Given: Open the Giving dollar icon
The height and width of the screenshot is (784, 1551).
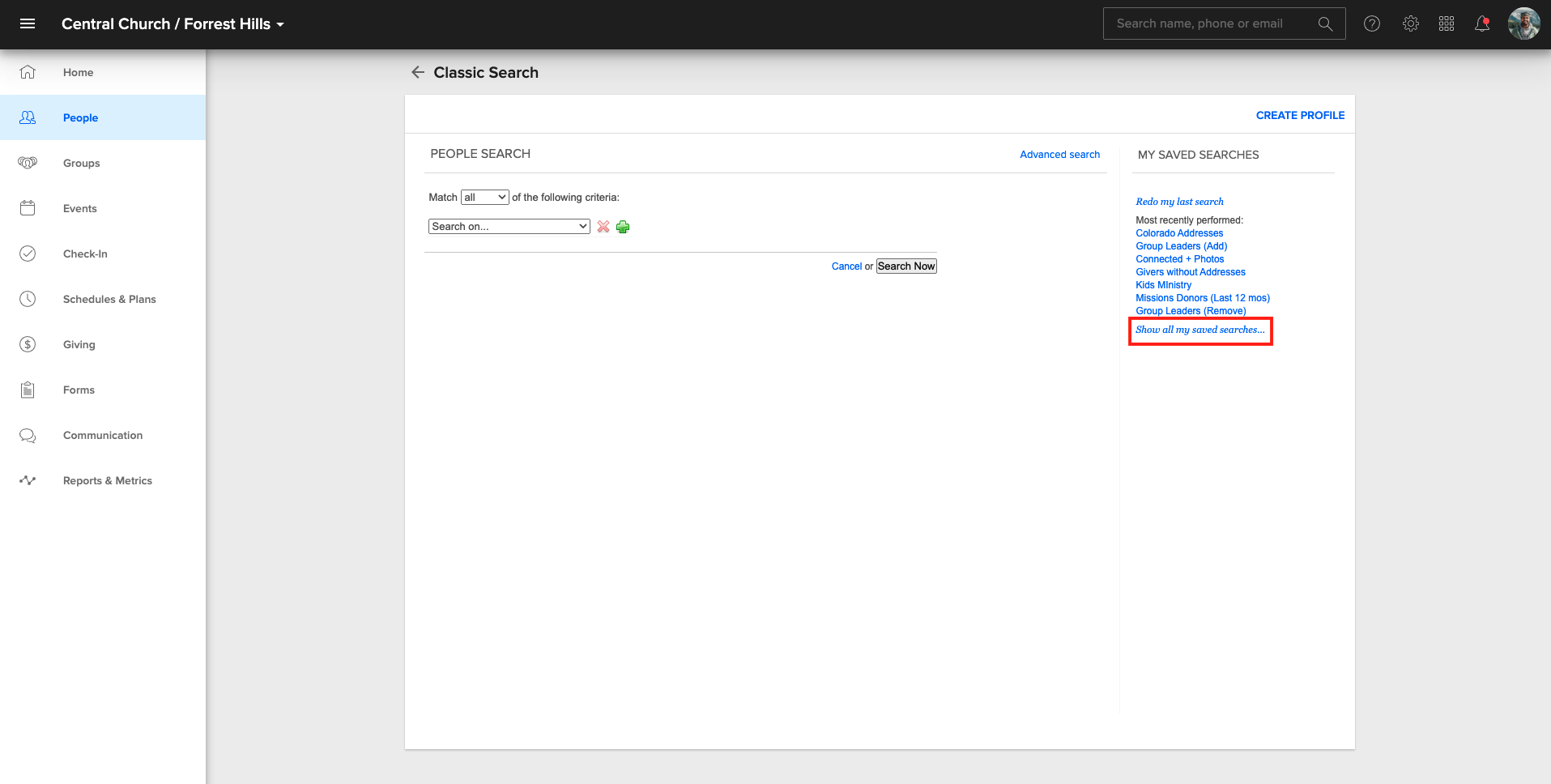Looking at the screenshot, I should coord(28,344).
